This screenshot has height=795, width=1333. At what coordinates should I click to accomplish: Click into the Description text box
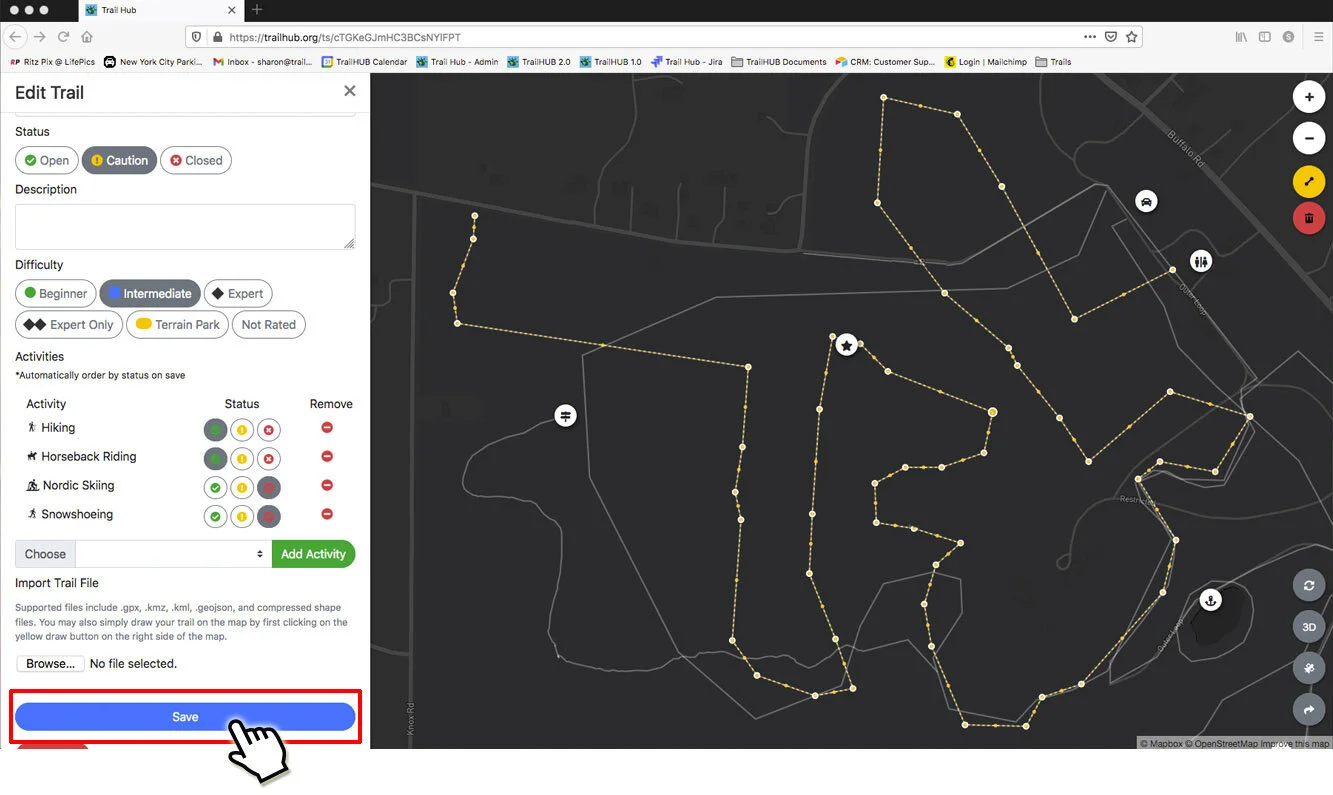[x=185, y=227]
